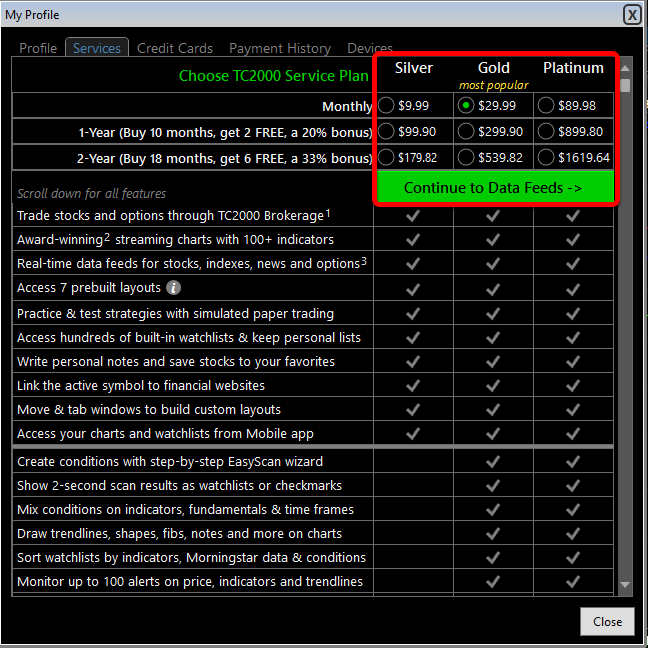648x648 pixels.
Task: Click 'Access 7 prebuilt layouts' text
Action: [89, 288]
